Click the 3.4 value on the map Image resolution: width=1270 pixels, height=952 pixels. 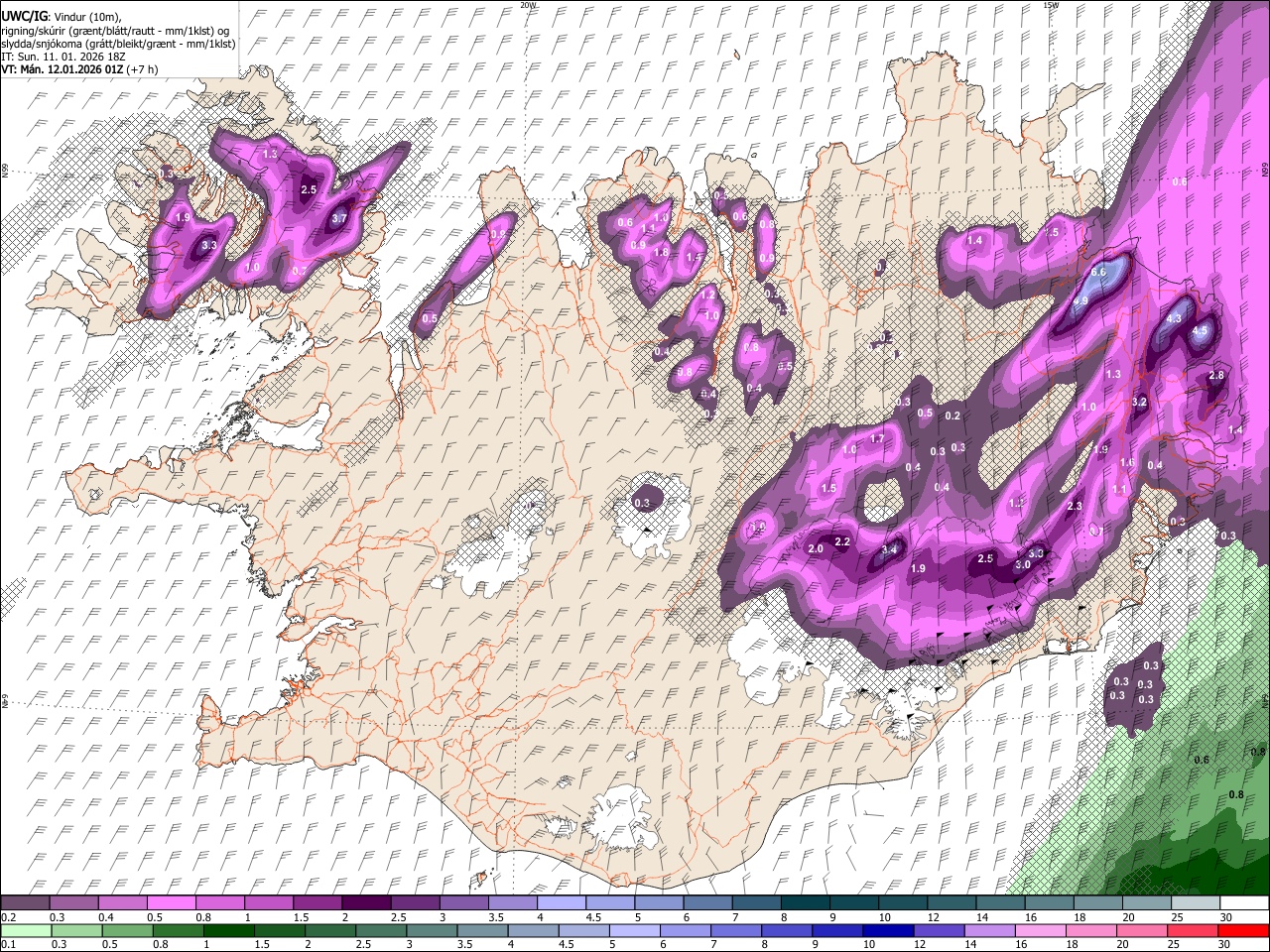889,549
